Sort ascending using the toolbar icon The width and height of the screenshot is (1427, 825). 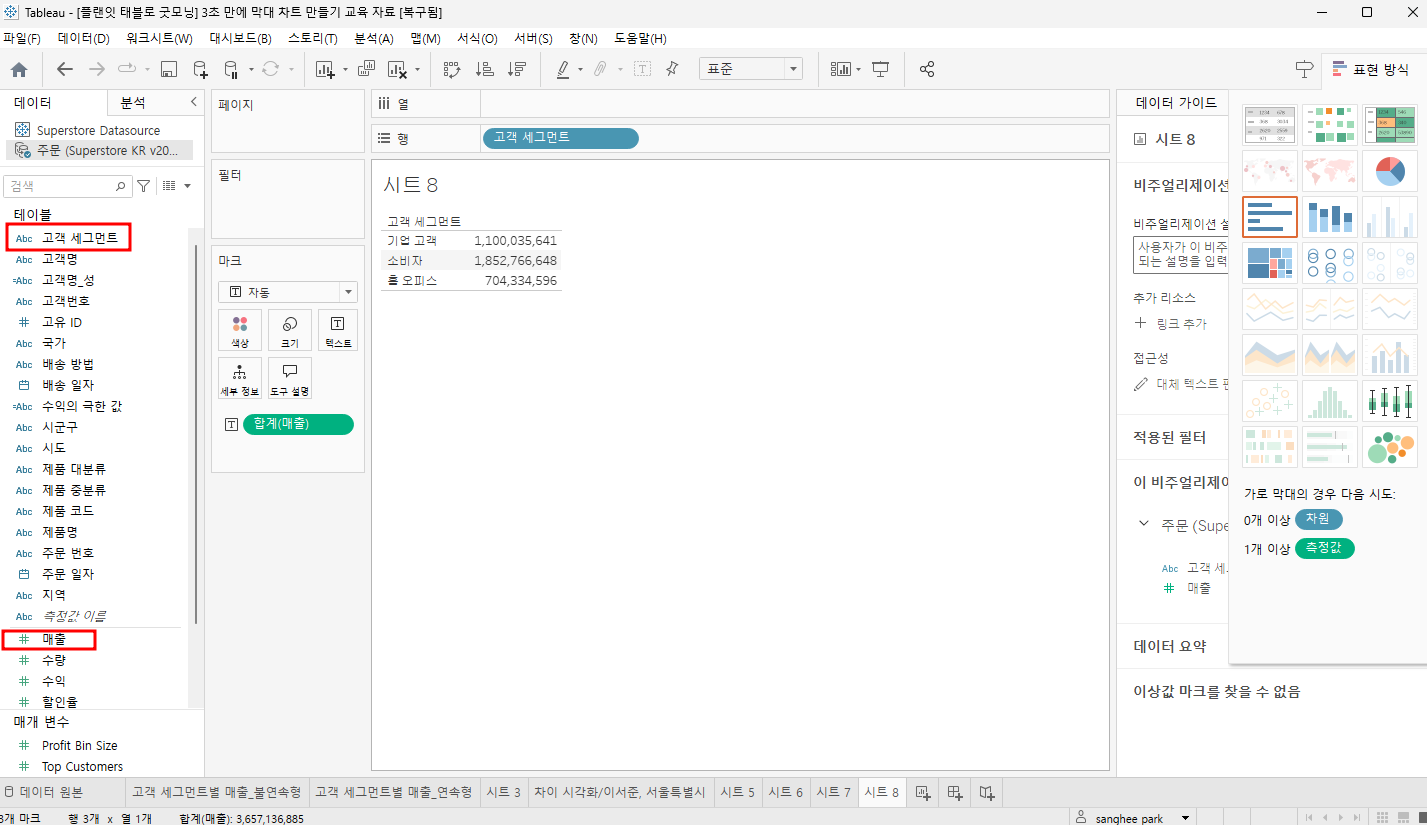click(485, 69)
